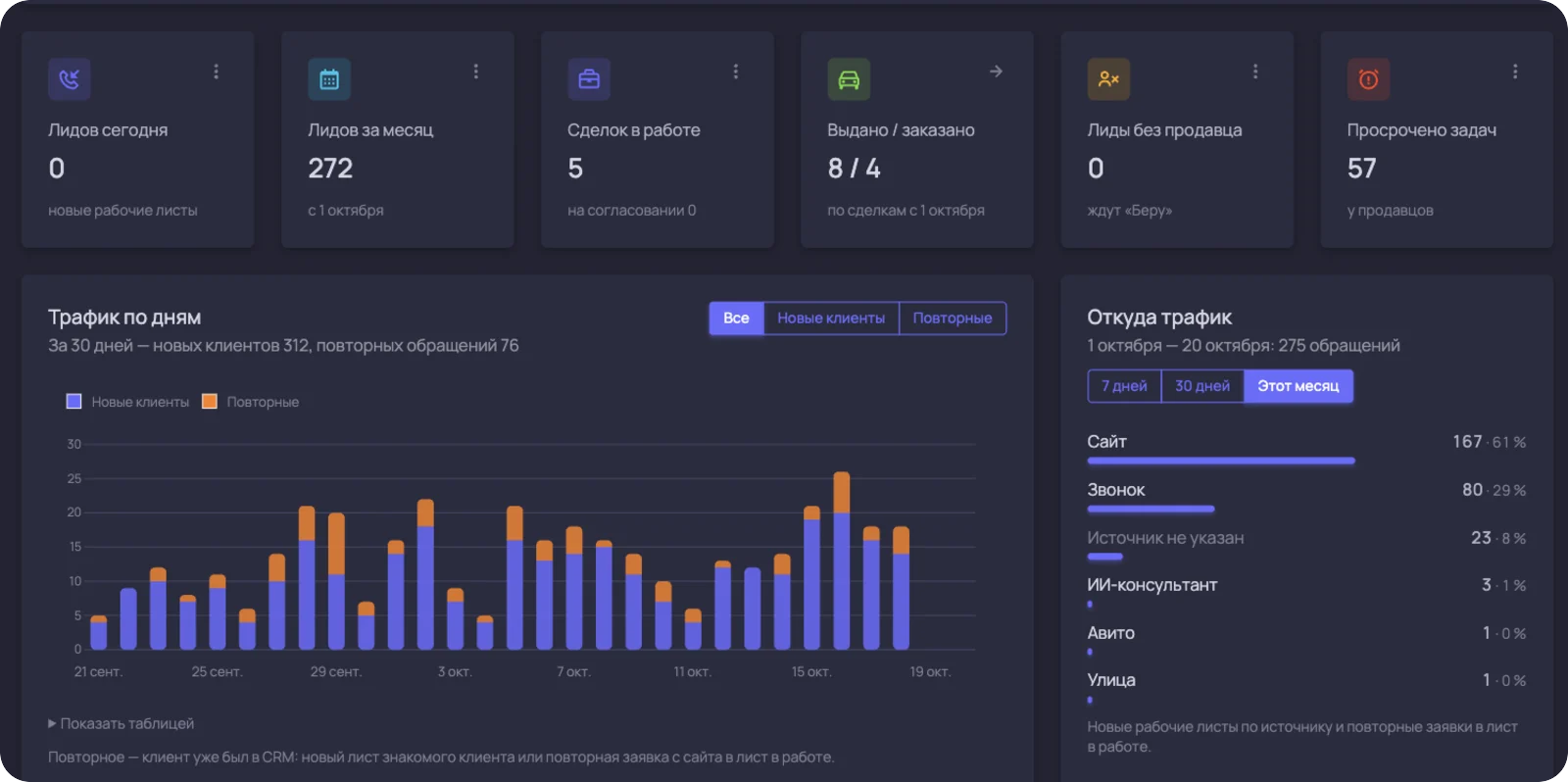This screenshot has height=782, width=1568.
Task: Click the car icon on Выдано / заказано card
Action: (849, 79)
